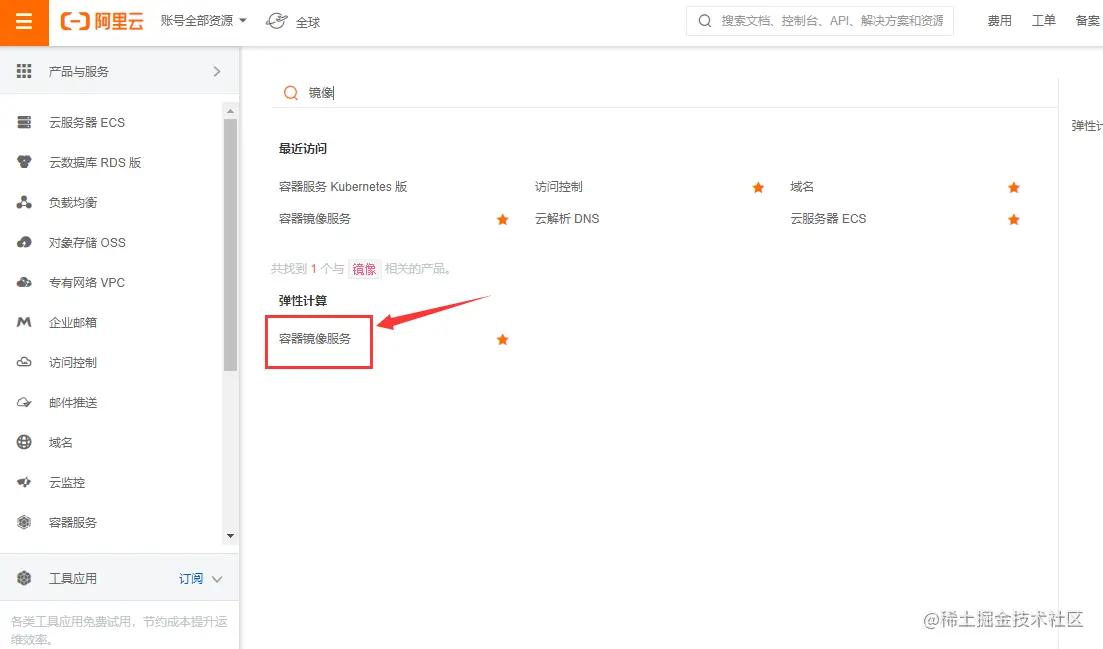Viewport: 1103px width, 649px height.
Task: Open the orange hamburger menu
Action: click(24, 22)
